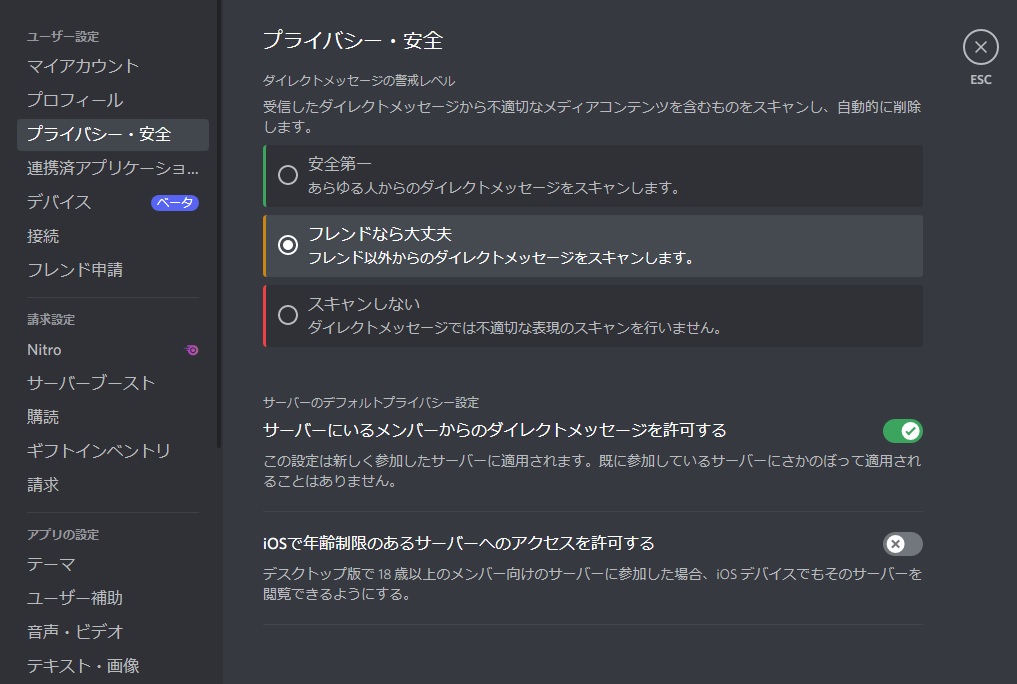Select the スキャンしない radio option
The height and width of the screenshot is (684, 1017).
[x=288, y=315]
